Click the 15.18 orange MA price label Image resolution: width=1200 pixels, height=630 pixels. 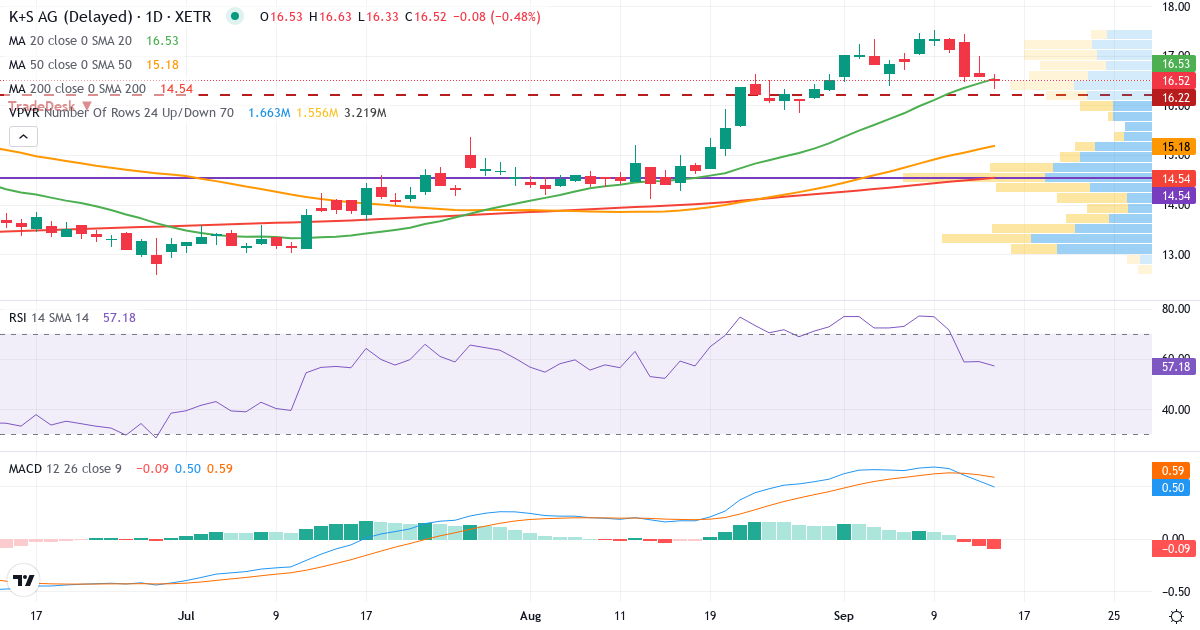(1176, 147)
